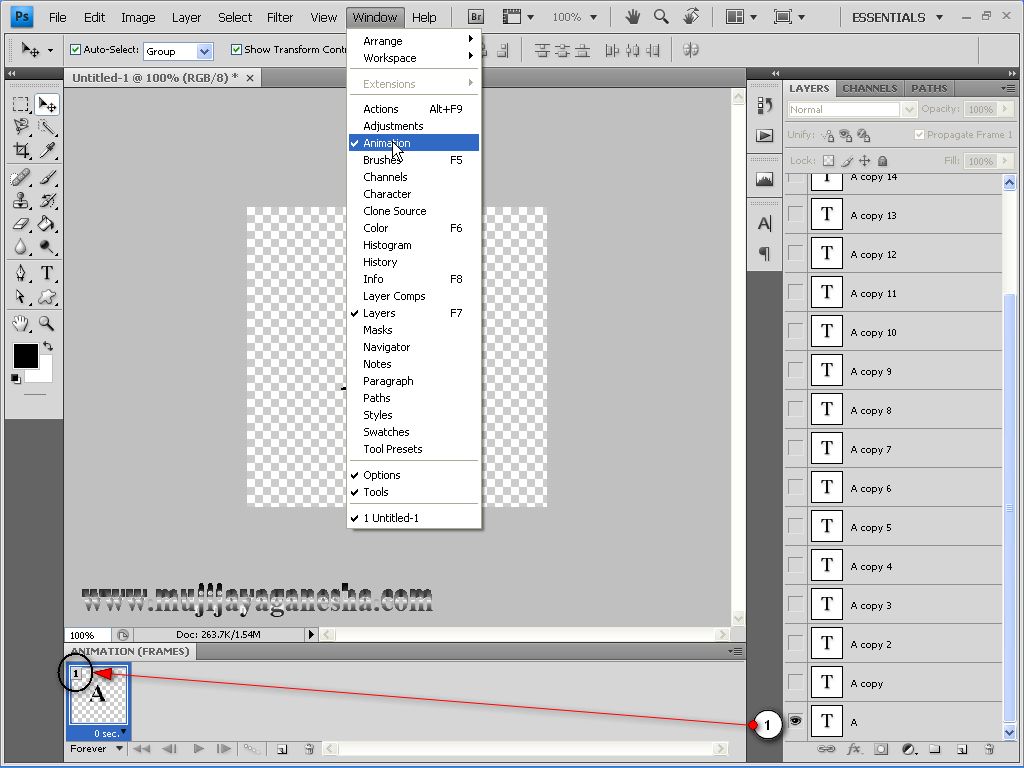
Task: Select the Custom Shape tool
Action: 47,297
